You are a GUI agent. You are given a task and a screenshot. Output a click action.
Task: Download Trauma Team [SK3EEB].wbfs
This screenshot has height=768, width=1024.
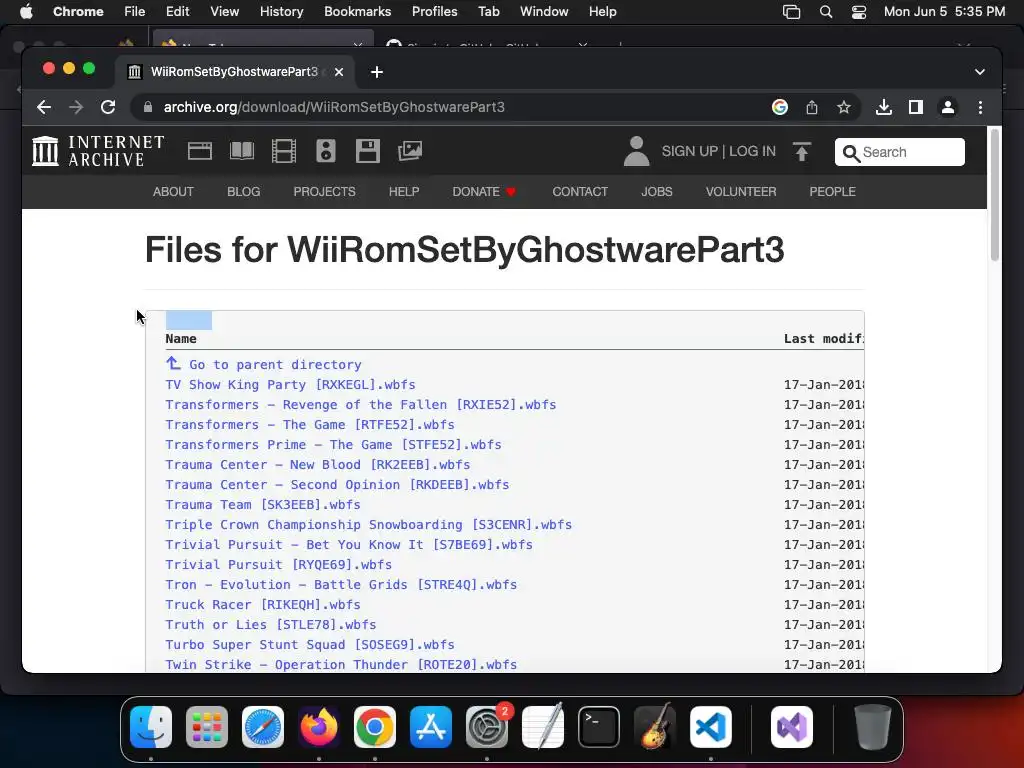(x=263, y=505)
